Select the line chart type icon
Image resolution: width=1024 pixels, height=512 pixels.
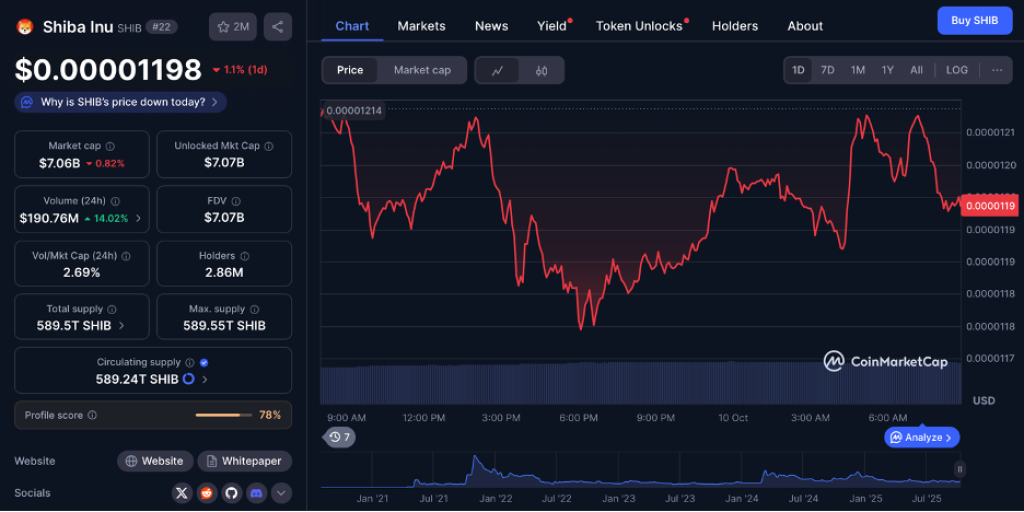(498, 70)
